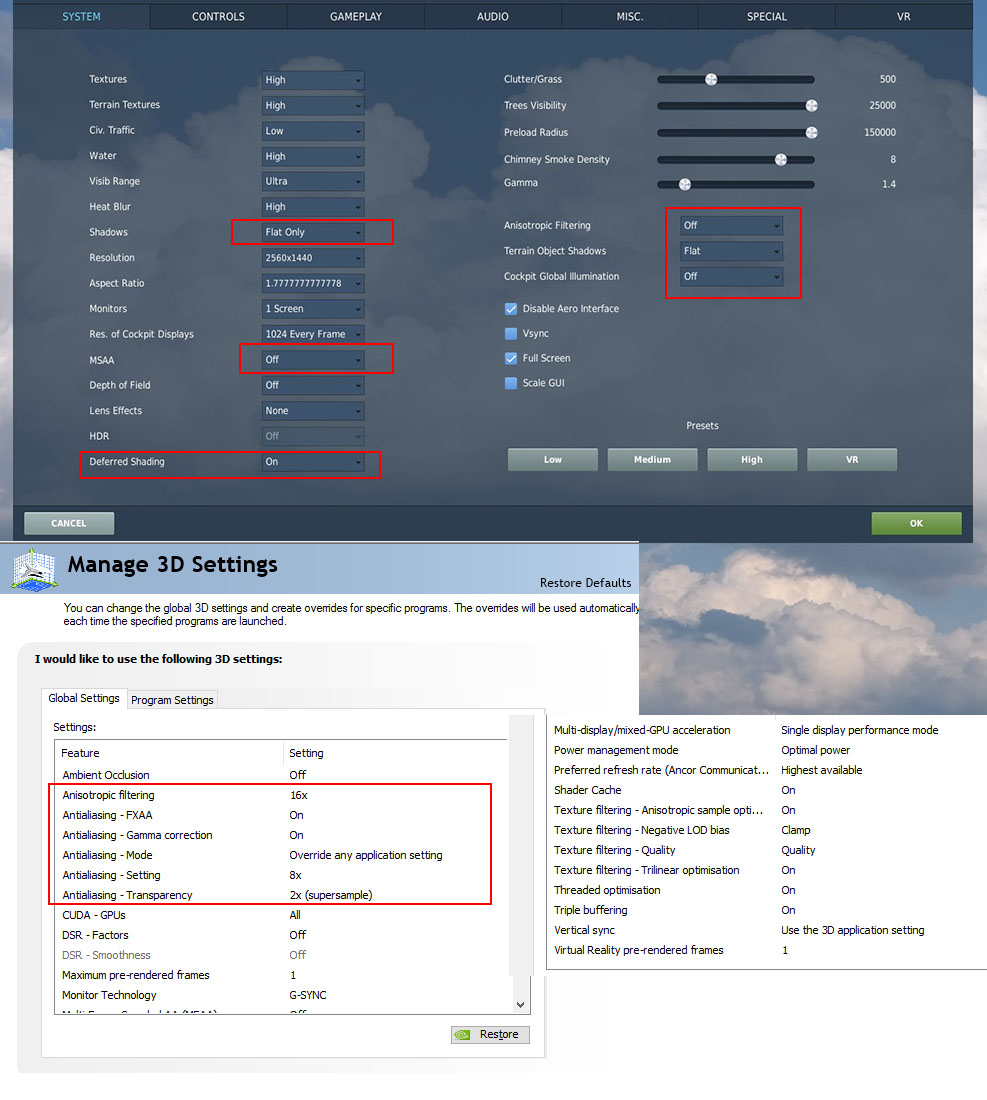This screenshot has height=1100, width=987.
Task: Open the MSAA dropdown
Action: 313,359
